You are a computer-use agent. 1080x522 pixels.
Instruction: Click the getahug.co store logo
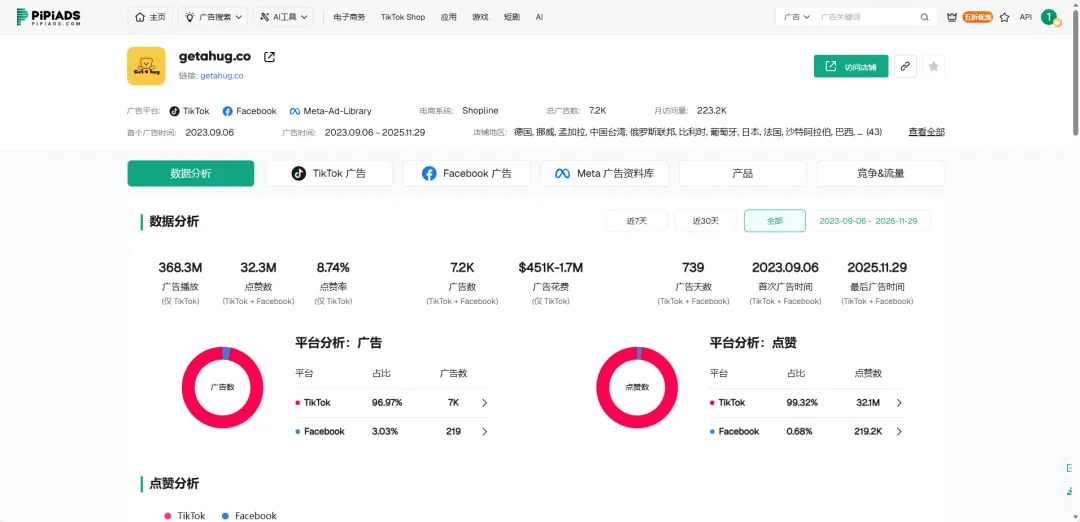tap(146, 66)
